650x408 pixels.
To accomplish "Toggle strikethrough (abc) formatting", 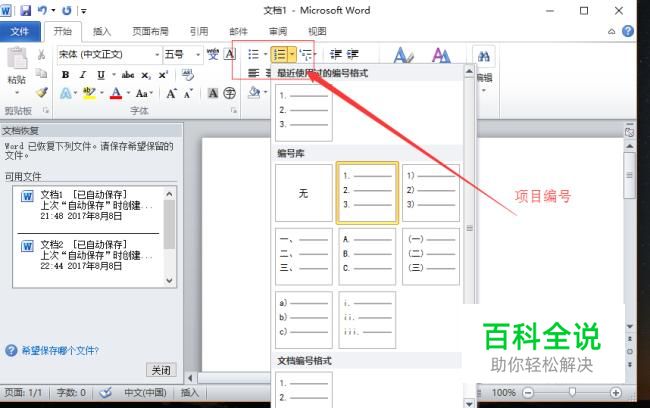I will click(128, 75).
